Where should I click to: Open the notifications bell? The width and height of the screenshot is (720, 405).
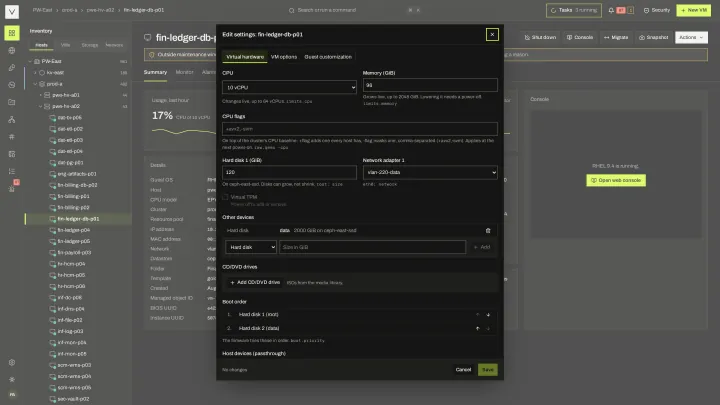click(611, 10)
